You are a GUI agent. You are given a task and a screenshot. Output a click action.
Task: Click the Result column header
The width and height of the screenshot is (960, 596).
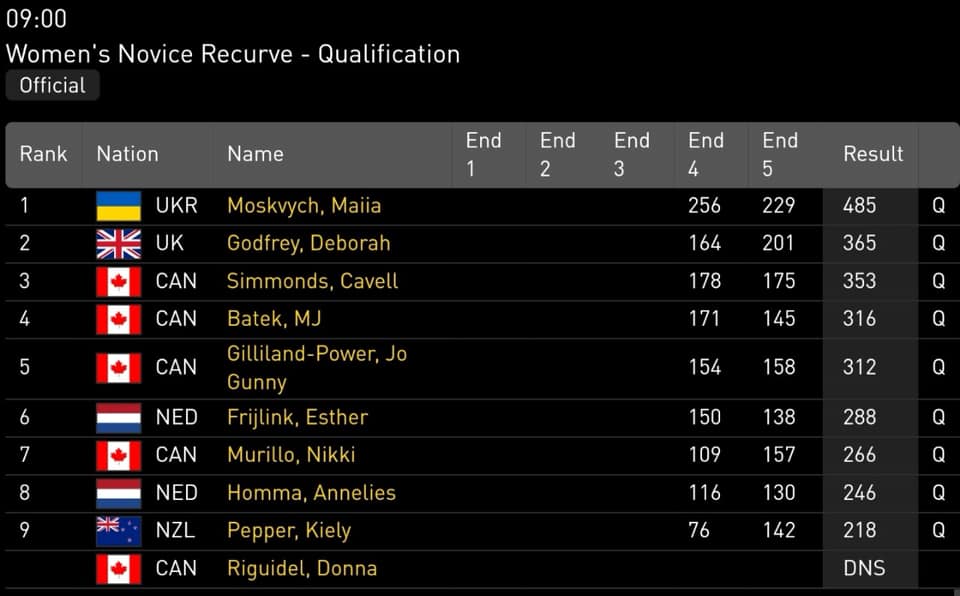click(873, 154)
